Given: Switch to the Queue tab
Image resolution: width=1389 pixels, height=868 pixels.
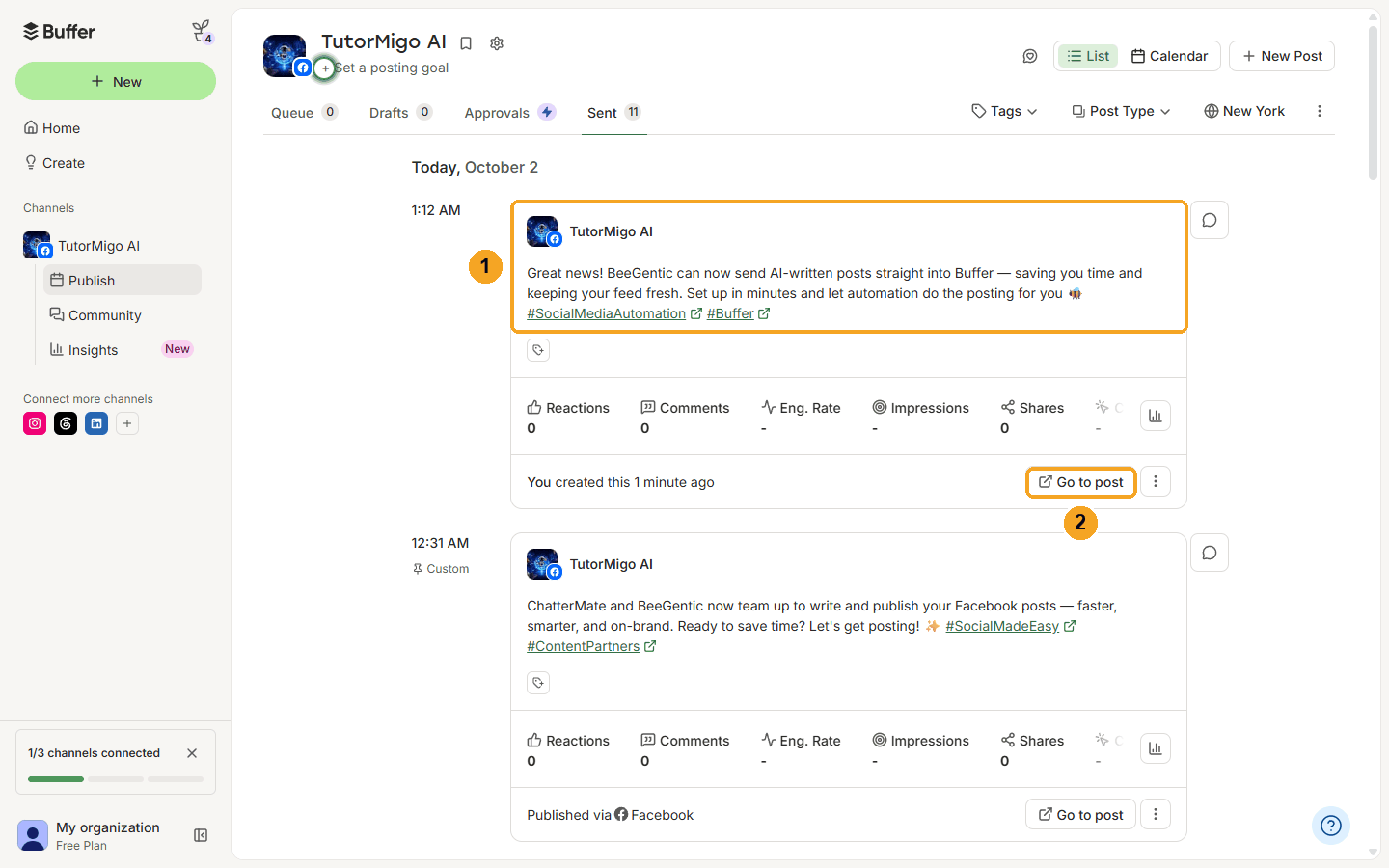Looking at the screenshot, I should point(304,113).
